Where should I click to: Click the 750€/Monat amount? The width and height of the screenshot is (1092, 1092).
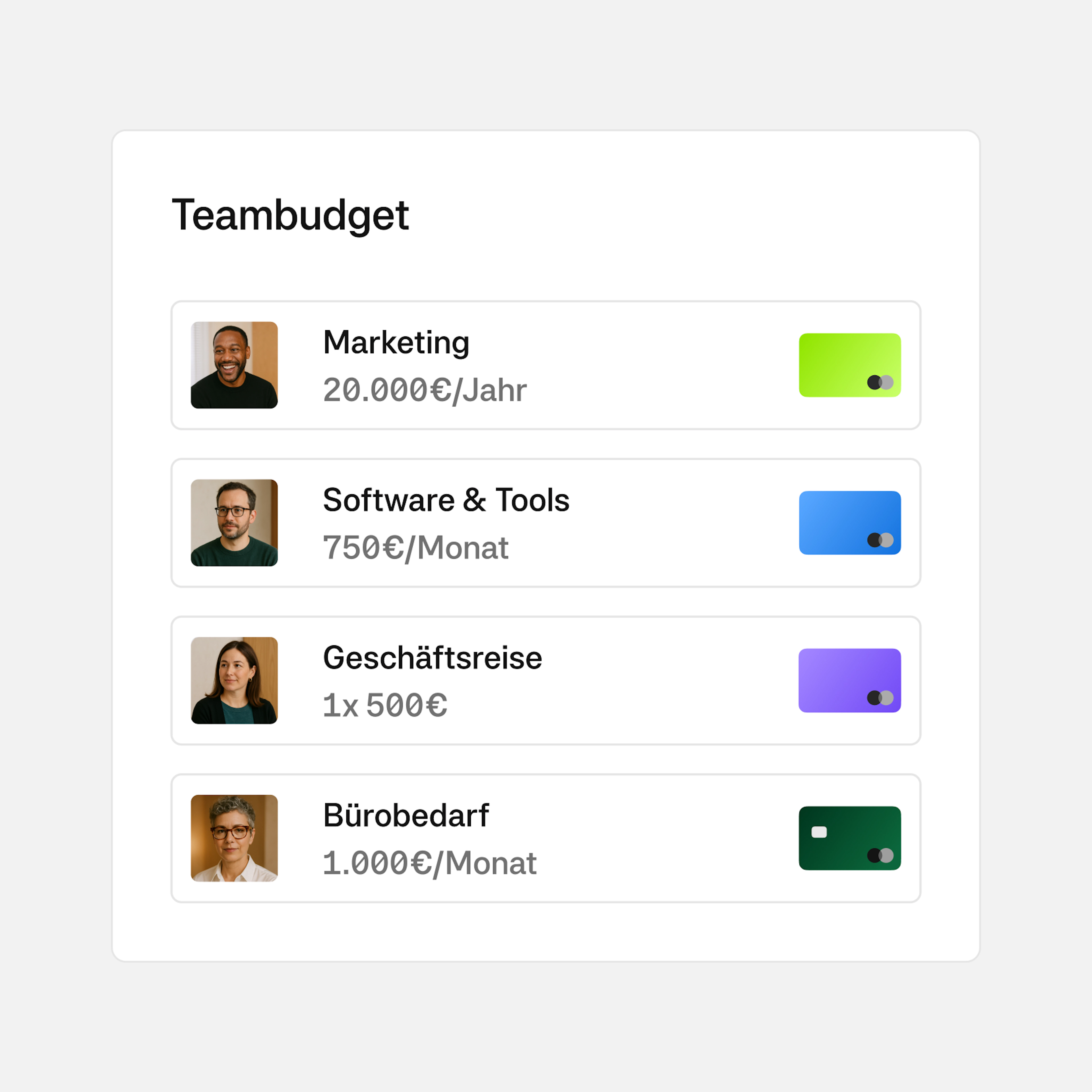[415, 548]
